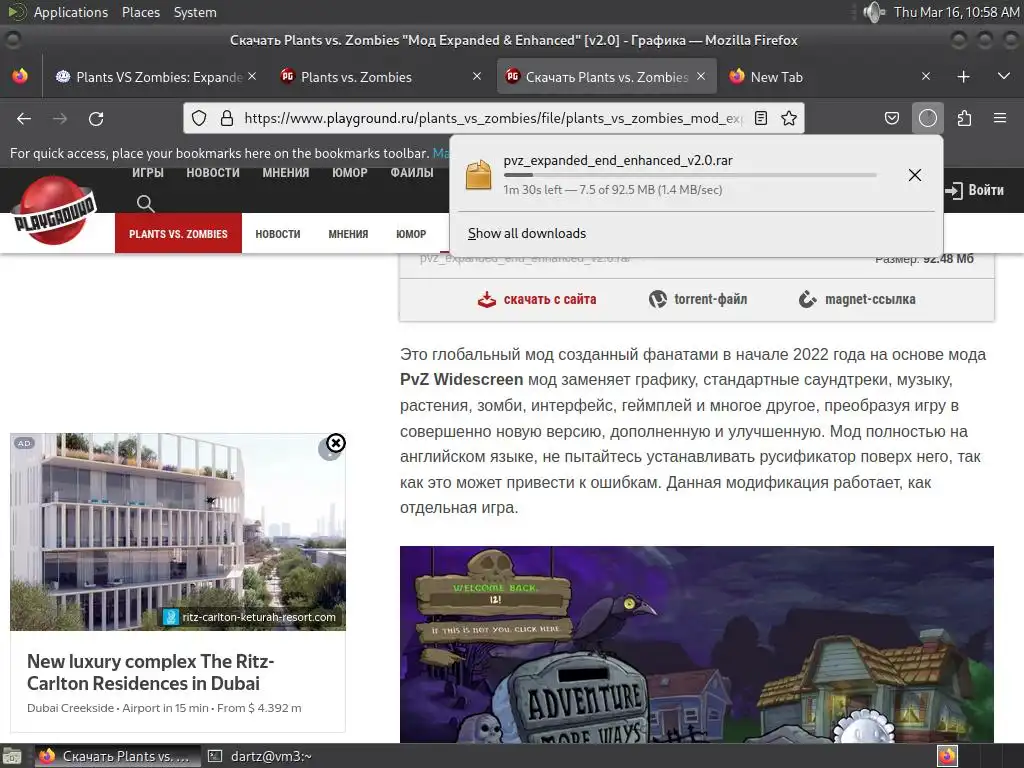
Task: Open НОВОСТИ in top dark menu
Action: 213,173
